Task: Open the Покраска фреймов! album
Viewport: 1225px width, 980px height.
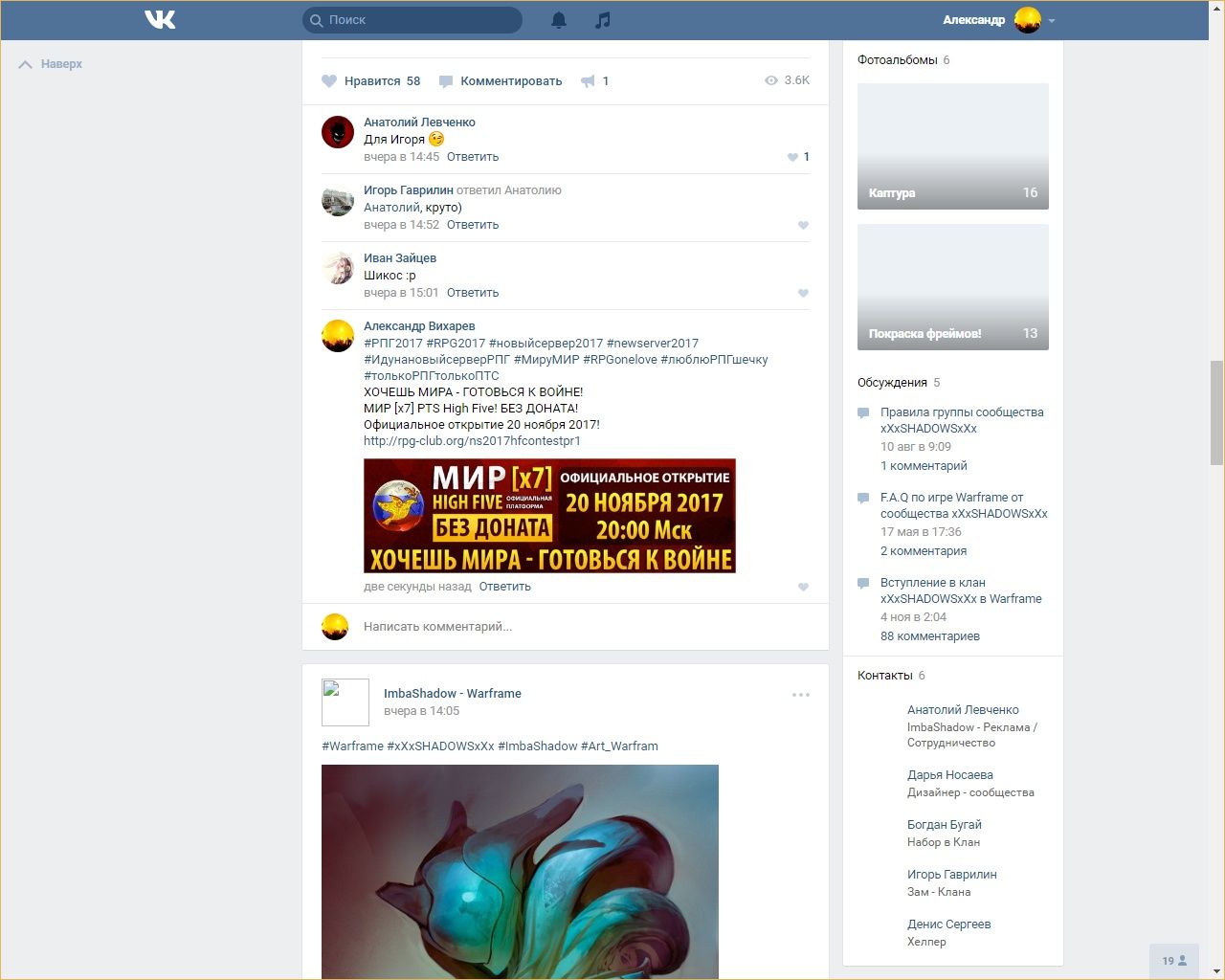Action: 953,287
